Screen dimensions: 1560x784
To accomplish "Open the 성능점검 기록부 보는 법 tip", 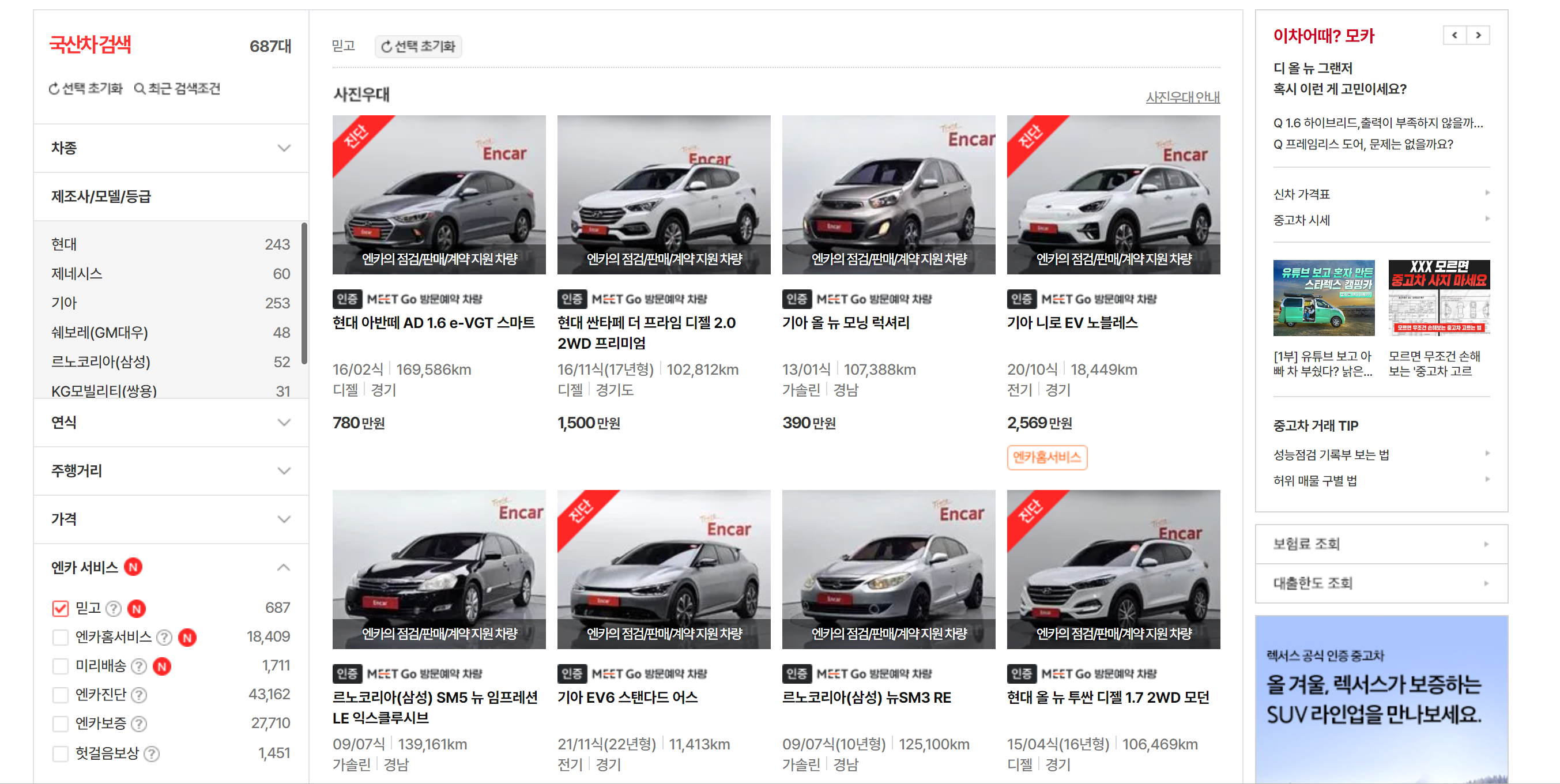I will pos(1331,455).
